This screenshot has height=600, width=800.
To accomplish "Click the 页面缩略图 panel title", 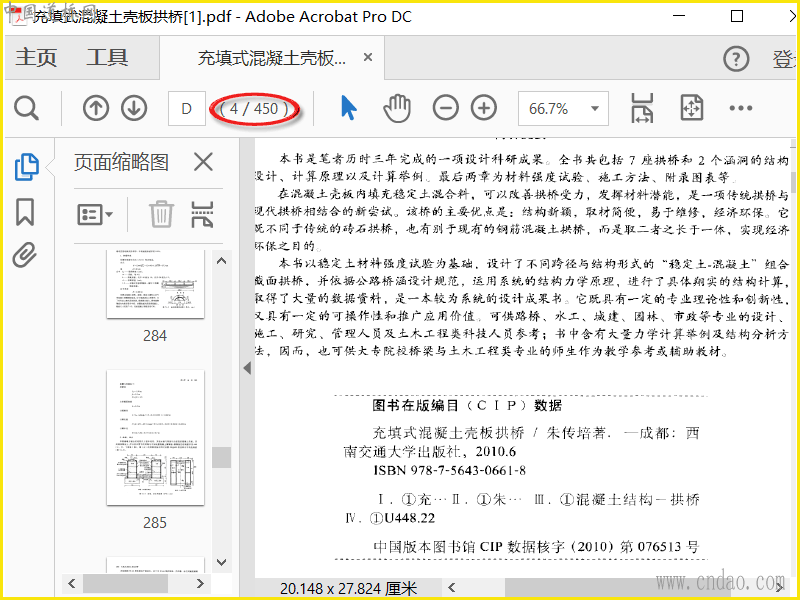I will pos(121,162).
